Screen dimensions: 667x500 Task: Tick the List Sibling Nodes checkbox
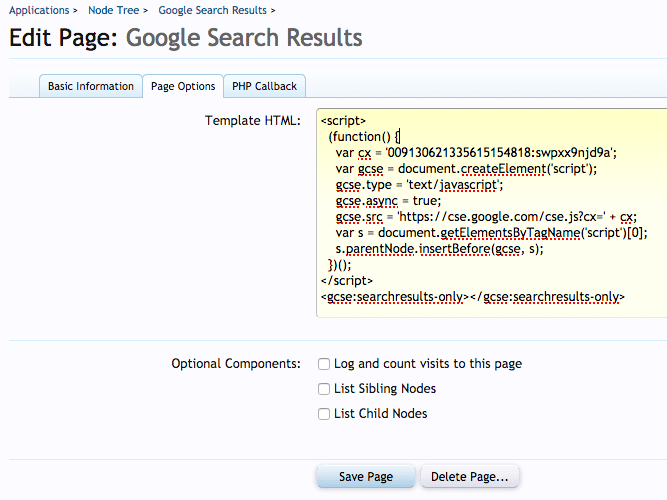pos(324,389)
